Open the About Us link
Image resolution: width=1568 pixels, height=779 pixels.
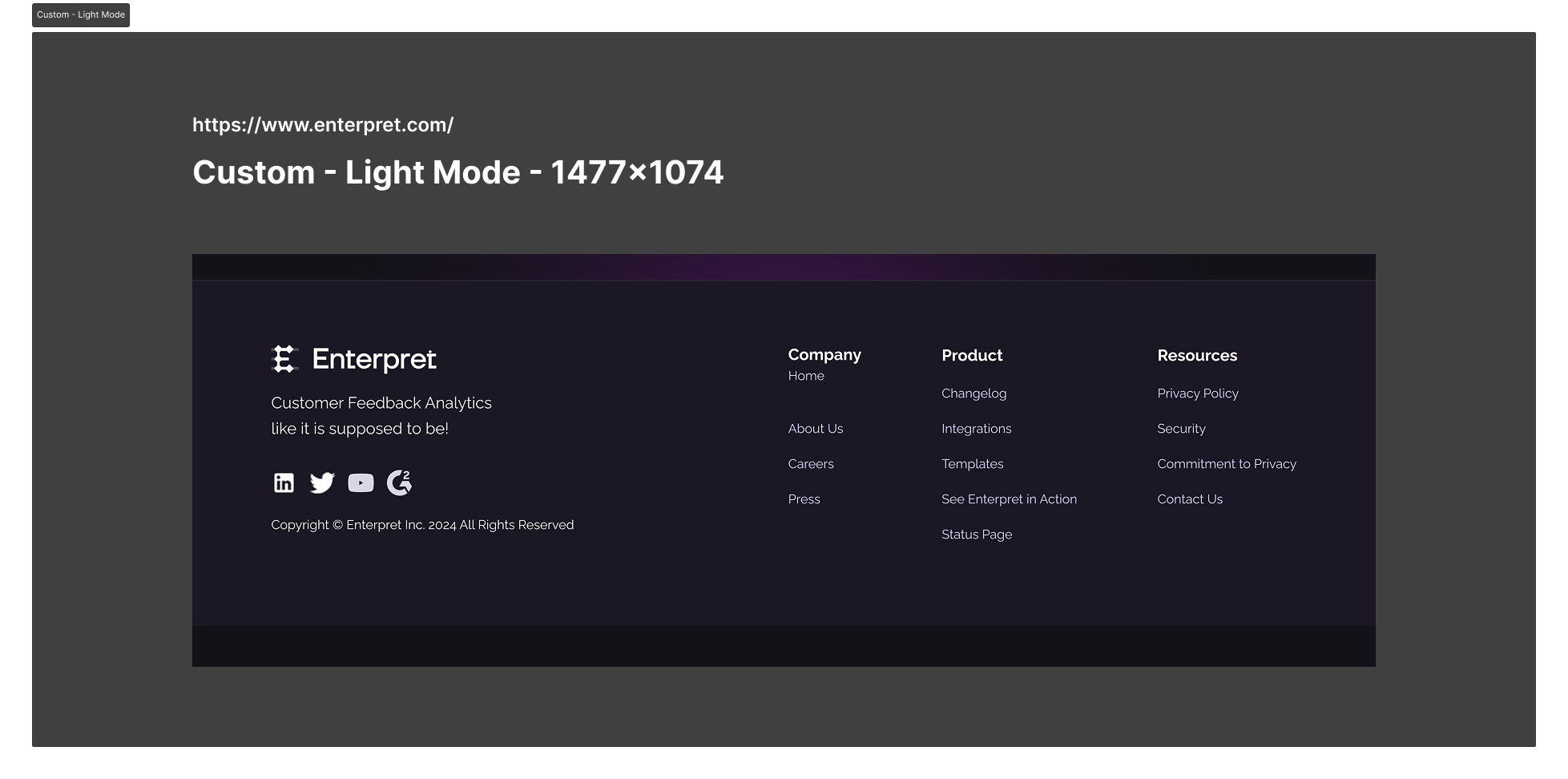tap(816, 429)
